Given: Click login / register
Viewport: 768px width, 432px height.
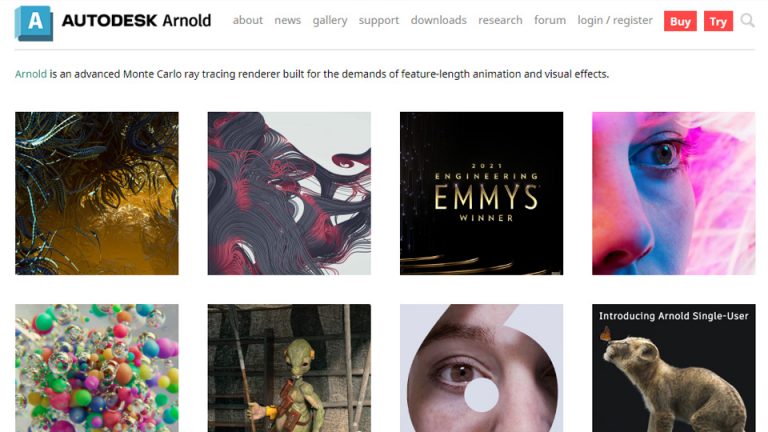Looking at the screenshot, I should 615,21.
